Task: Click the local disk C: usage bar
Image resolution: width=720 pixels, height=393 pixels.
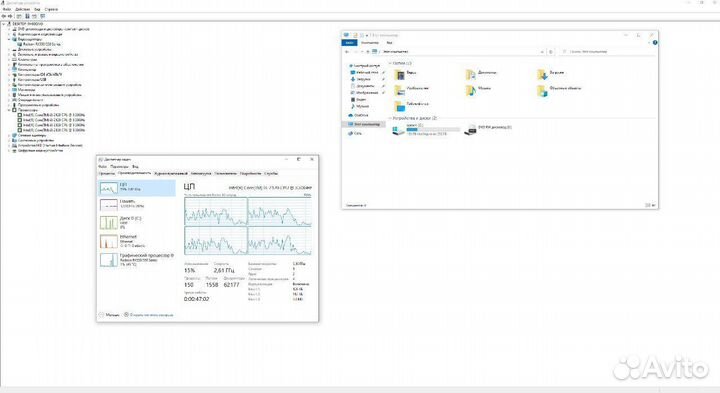Action: click(x=433, y=129)
